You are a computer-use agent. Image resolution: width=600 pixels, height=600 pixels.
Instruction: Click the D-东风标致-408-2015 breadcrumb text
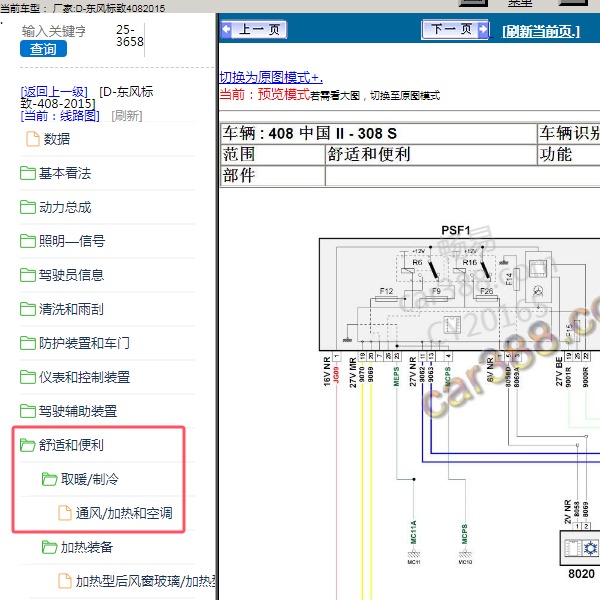(86, 98)
